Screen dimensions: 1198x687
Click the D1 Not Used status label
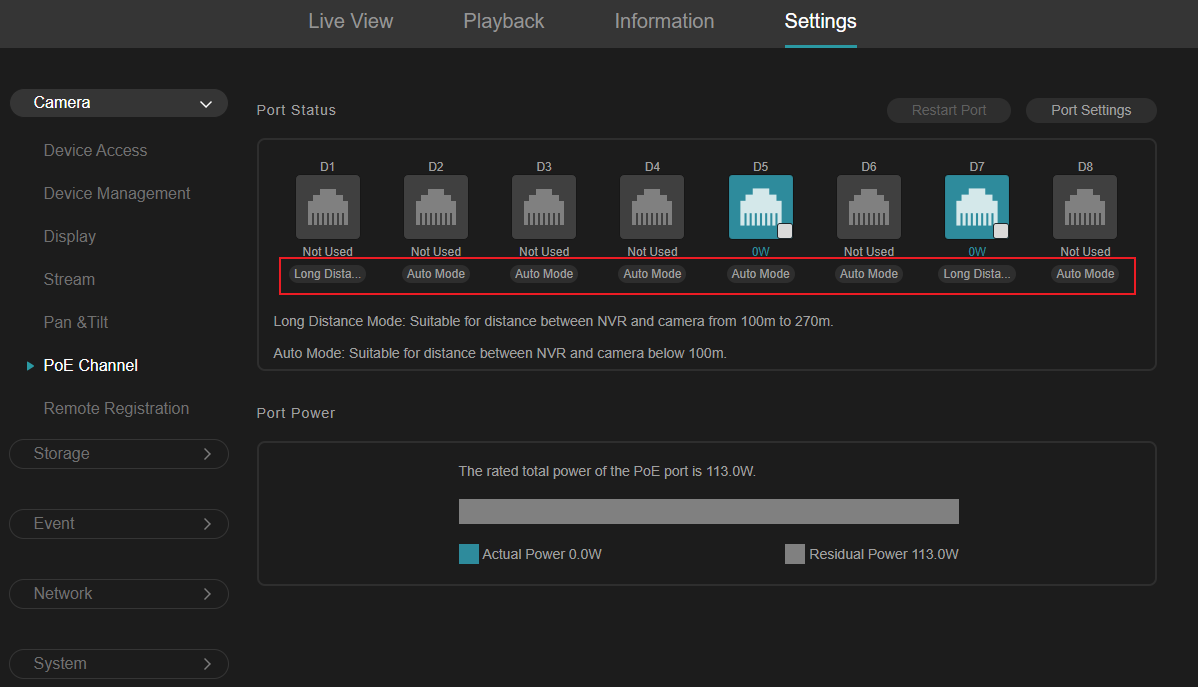point(328,251)
